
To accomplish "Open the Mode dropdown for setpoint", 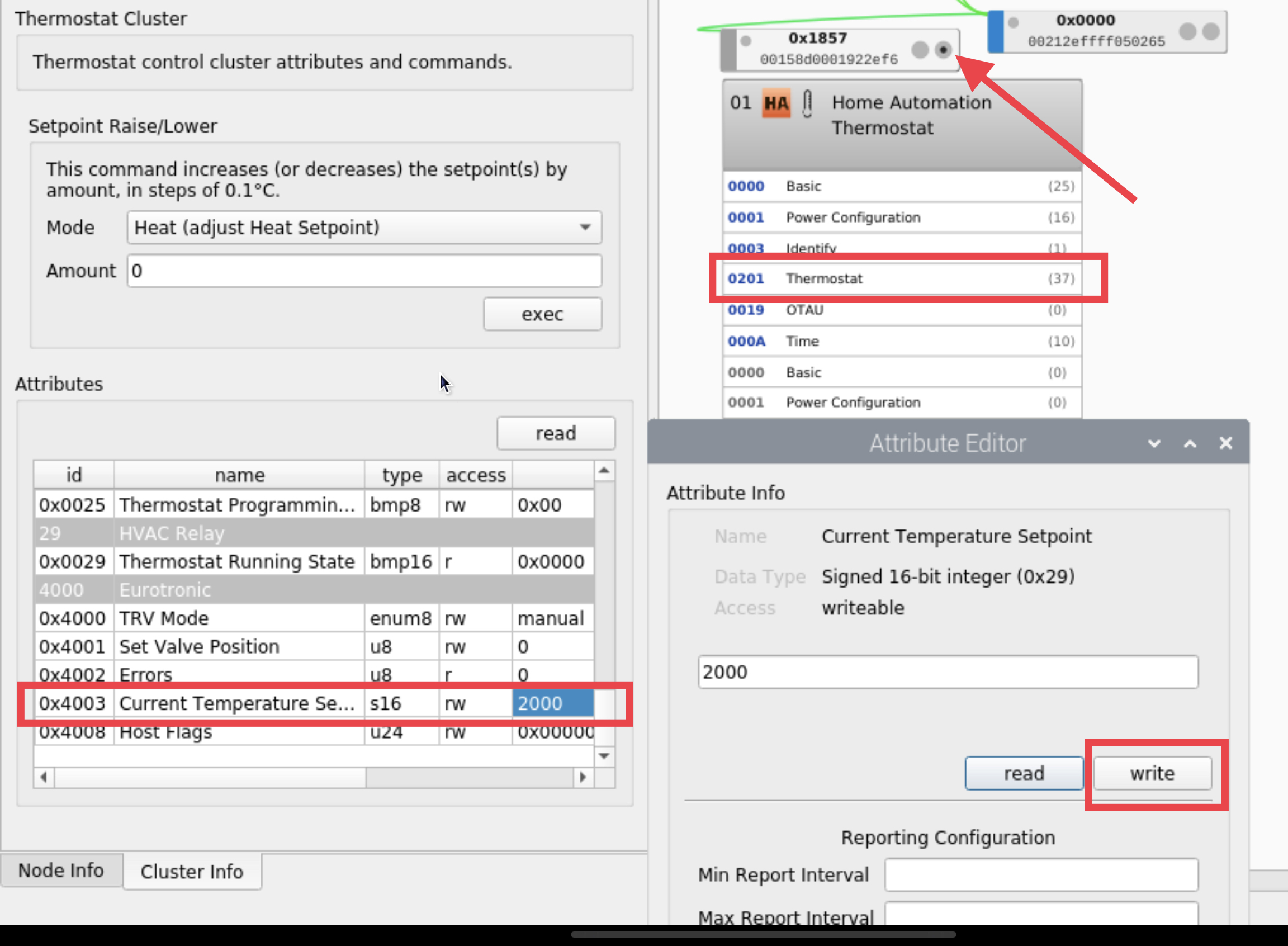I will 364,228.
